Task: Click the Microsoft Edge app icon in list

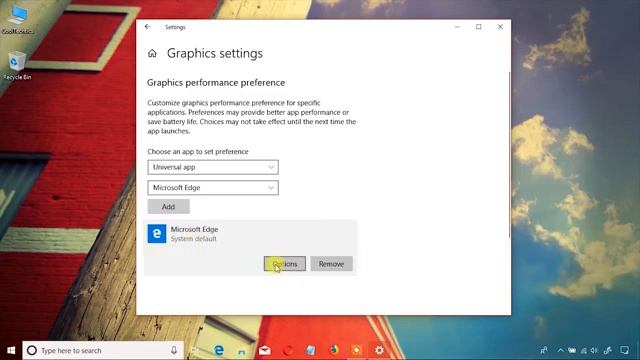Action: [x=157, y=233]
